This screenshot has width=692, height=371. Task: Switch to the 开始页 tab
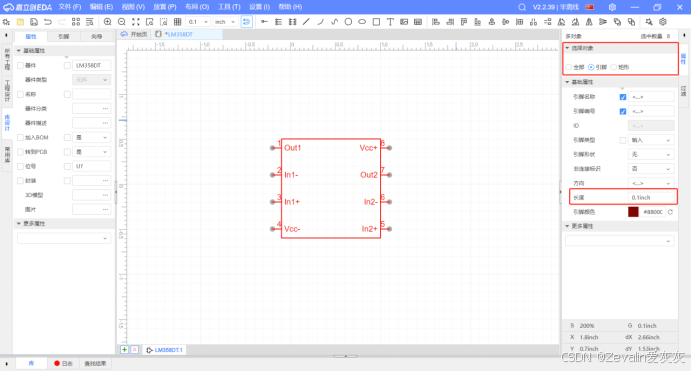pos(134,34)
